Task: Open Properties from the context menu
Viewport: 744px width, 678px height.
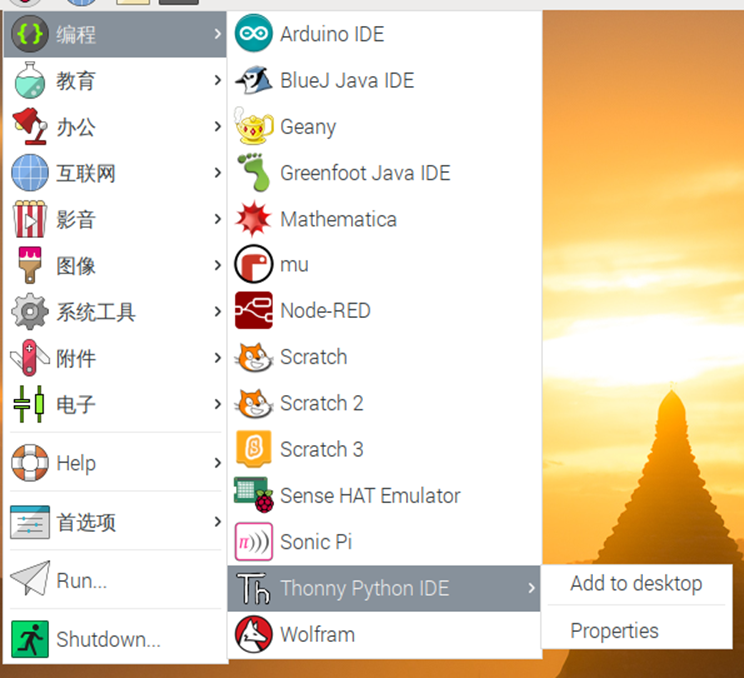Action: coord(614,631)
